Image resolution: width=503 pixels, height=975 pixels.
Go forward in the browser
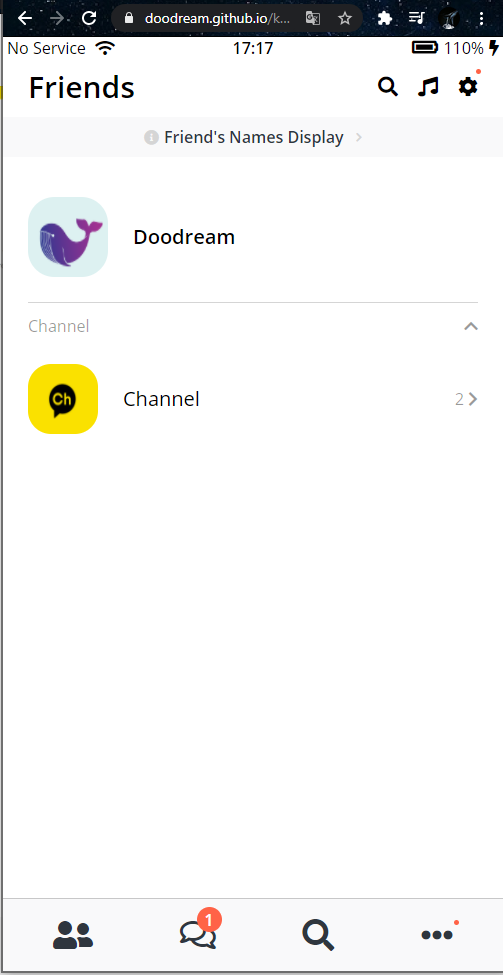pyautogui.click(x=57, y=18)
